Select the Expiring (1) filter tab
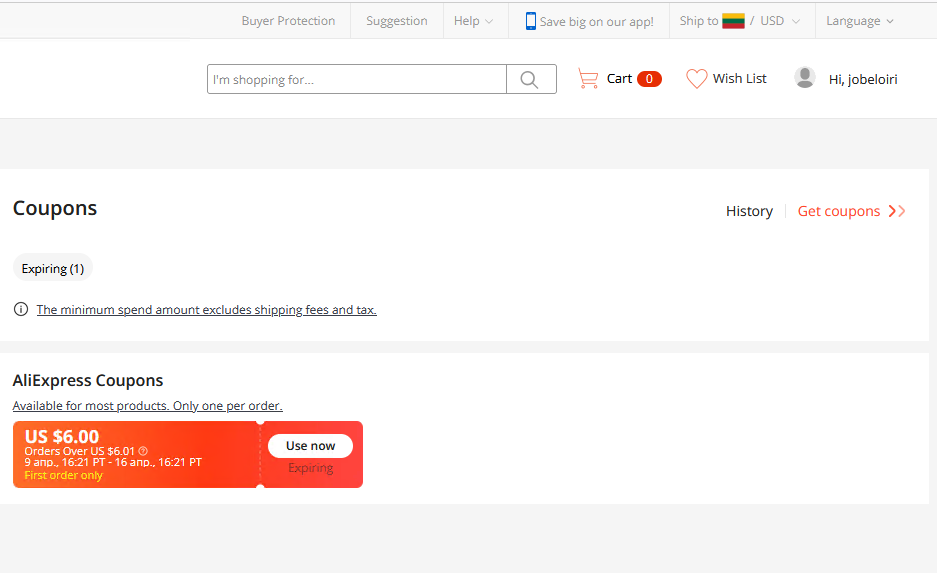This screenshot has width=937, height=573. [x=53, y=269]
